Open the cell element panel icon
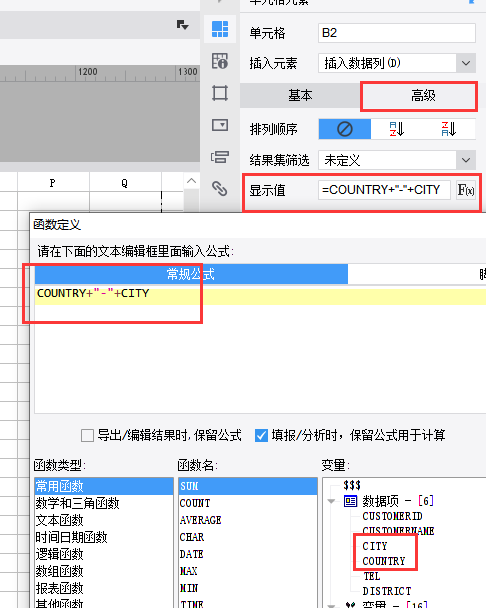This screenshot has height=608, width=486. tap(220, 29)
